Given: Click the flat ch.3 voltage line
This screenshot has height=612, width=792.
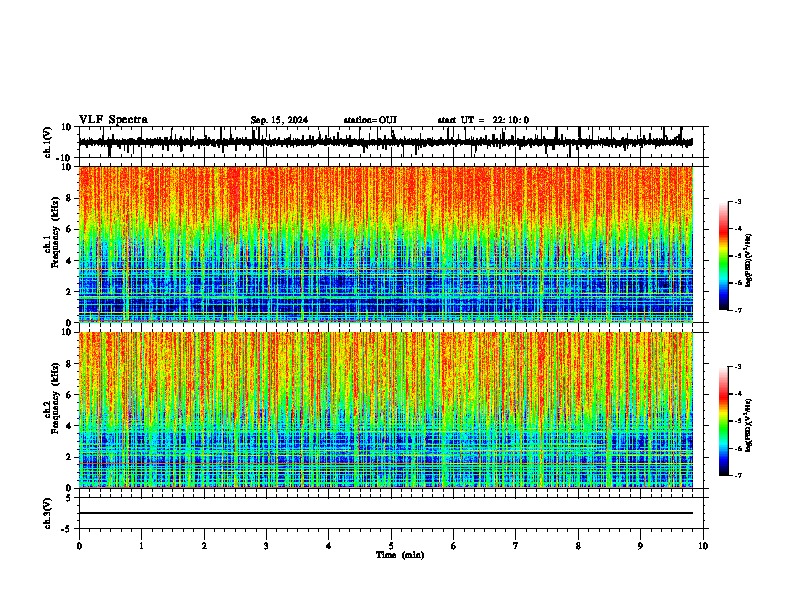Looking at the screenshot, I should click(x=385, y=513).
